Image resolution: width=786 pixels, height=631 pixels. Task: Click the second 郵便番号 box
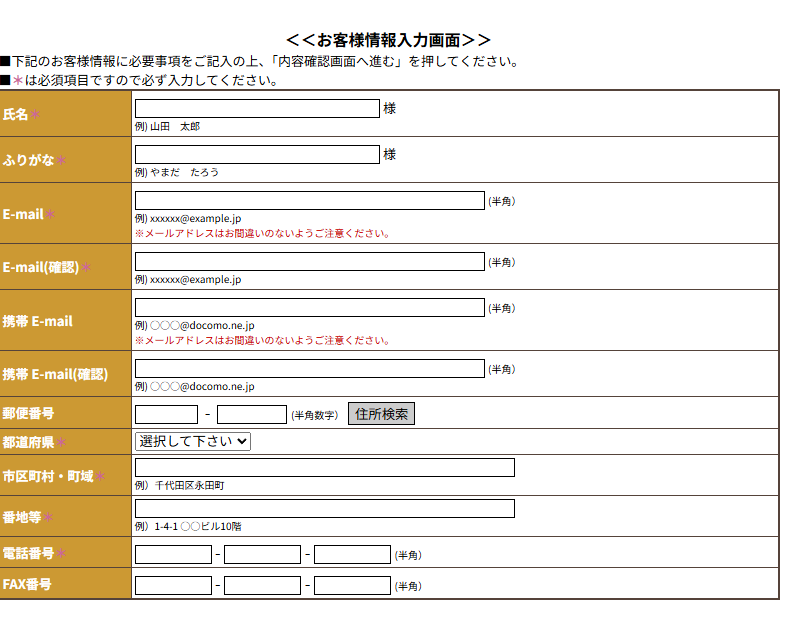[251, 414]
